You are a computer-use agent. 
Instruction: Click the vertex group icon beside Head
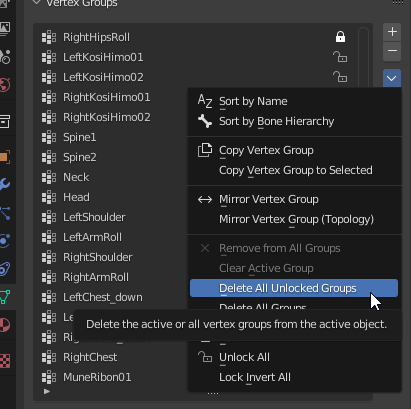pos(49,197)
